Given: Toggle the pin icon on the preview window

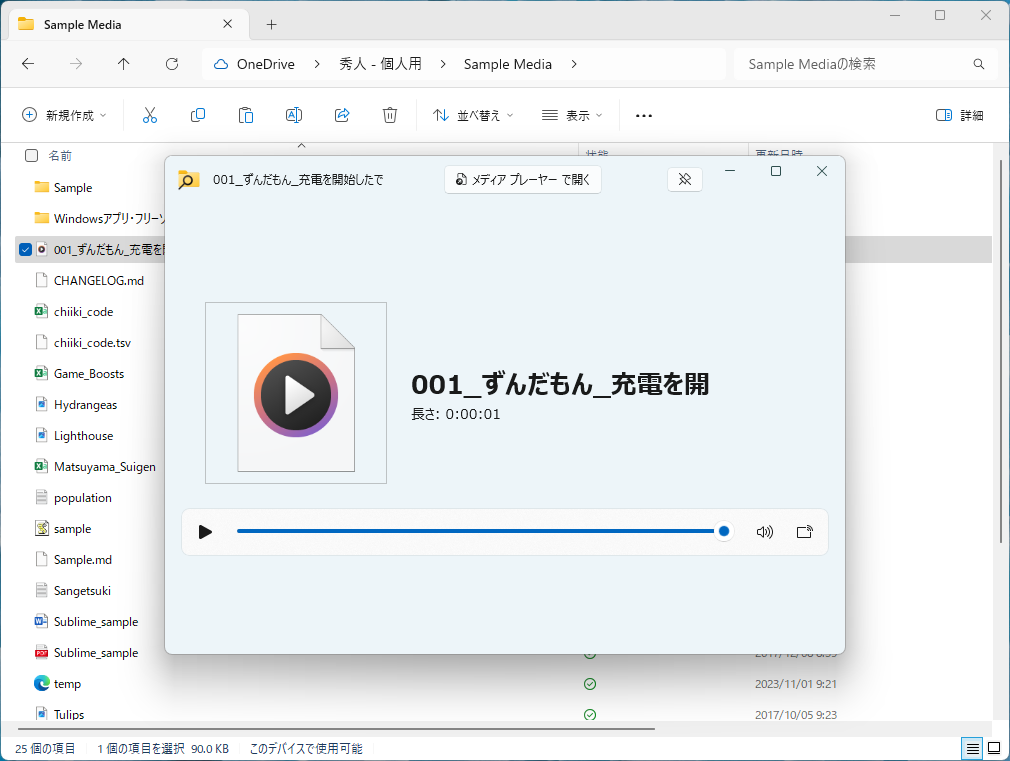Looking at the screenshot, I should (x=685, y=179).
